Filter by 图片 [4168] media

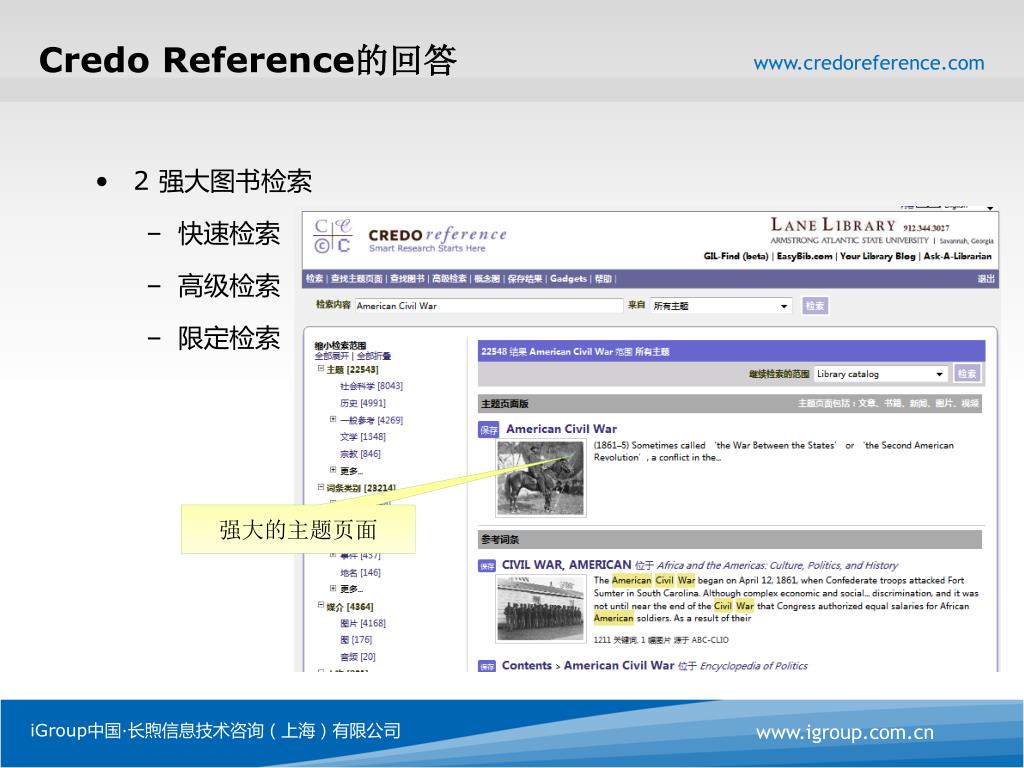[363, 624]
